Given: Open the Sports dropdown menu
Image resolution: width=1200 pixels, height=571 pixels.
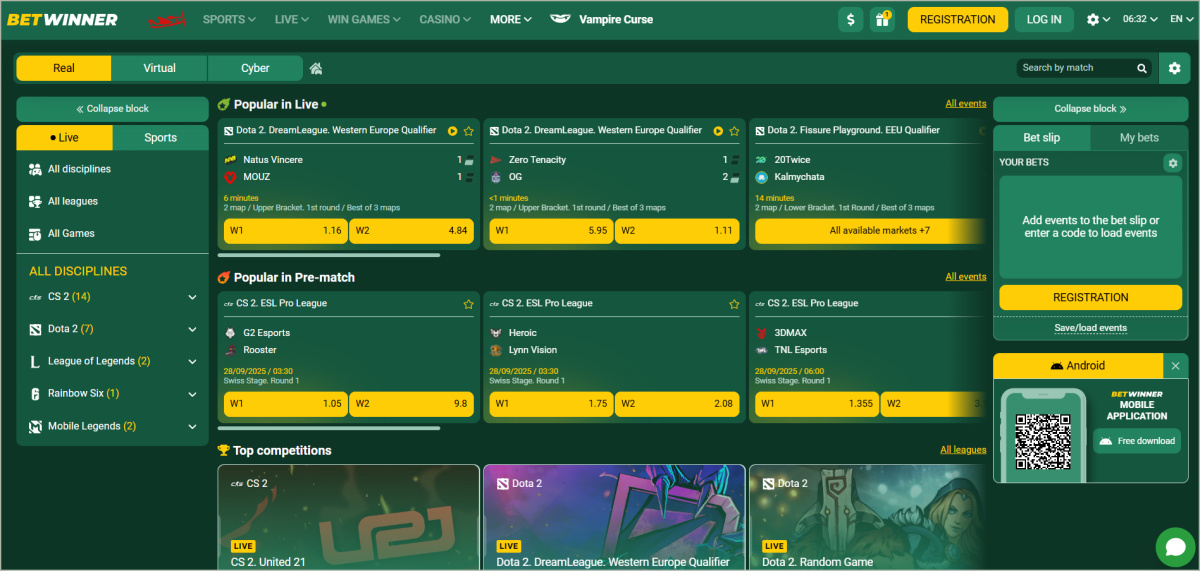Looking at the screenshot, I should [x=229, y=19].
